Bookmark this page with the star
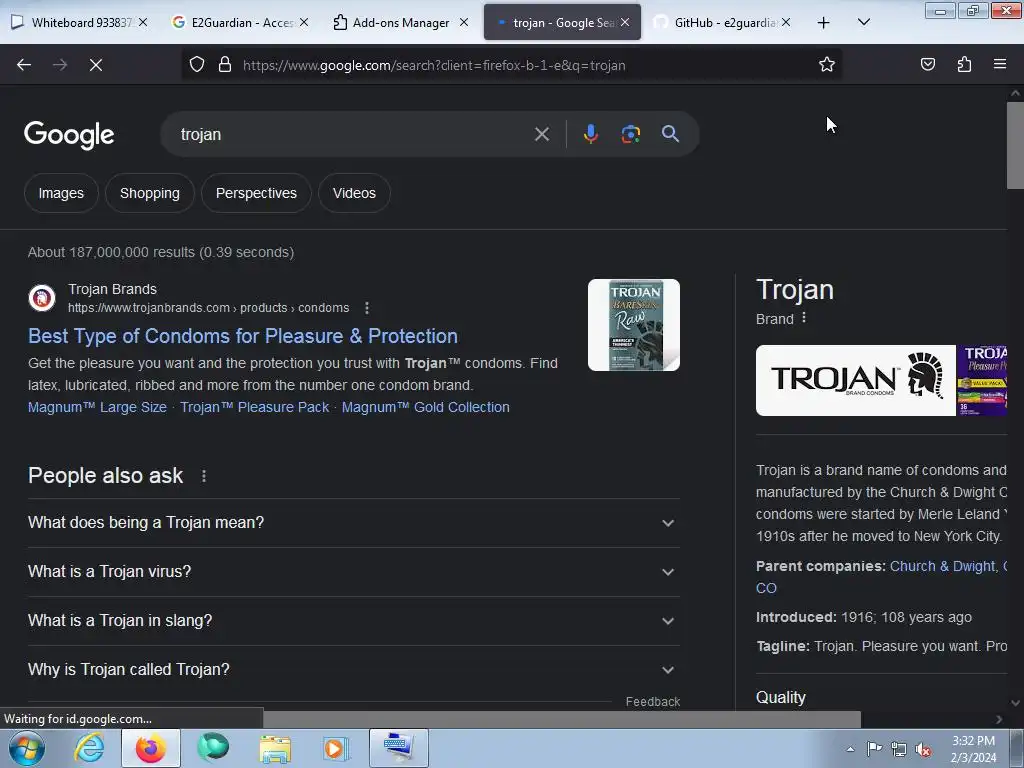Viewport: 1024px width, 768px height. click(x=827, y=65)
